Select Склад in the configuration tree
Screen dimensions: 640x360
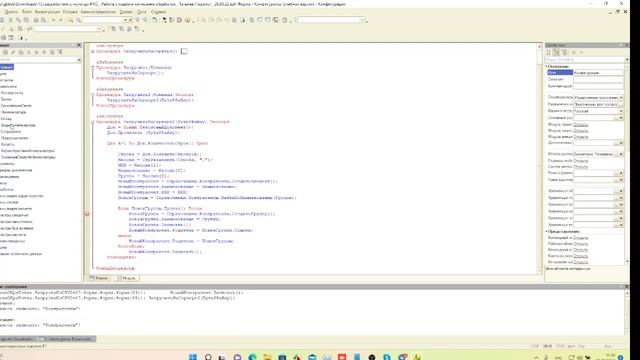pos(6,119)
